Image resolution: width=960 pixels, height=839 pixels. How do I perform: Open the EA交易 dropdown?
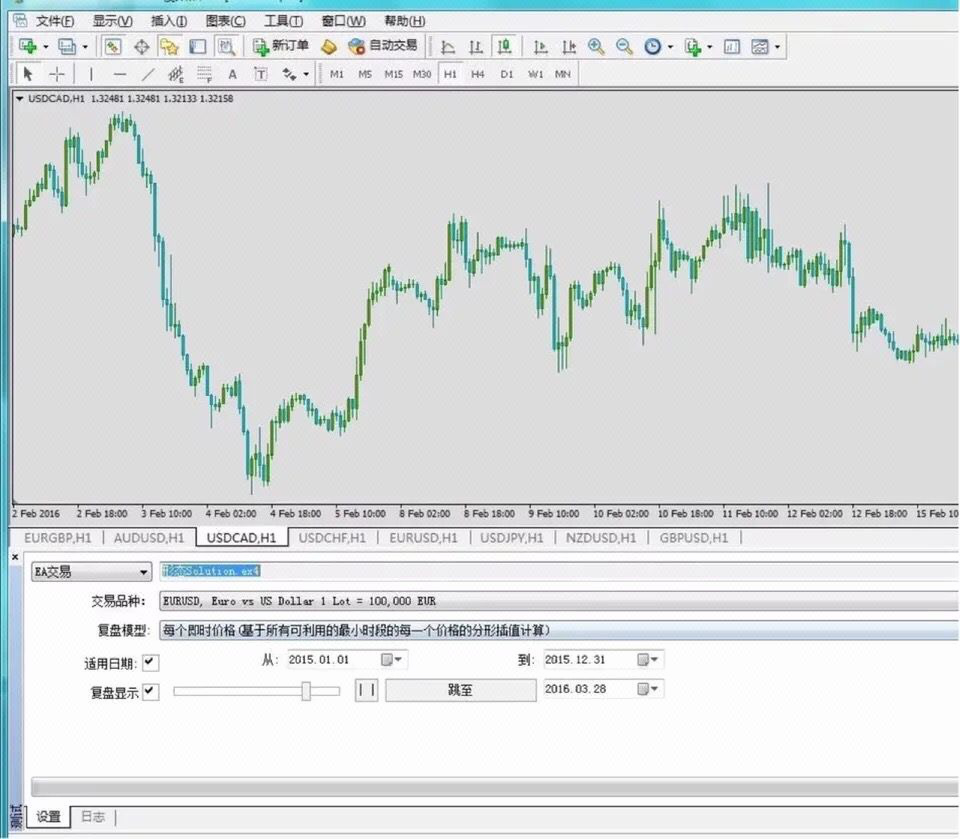[144, 571]
